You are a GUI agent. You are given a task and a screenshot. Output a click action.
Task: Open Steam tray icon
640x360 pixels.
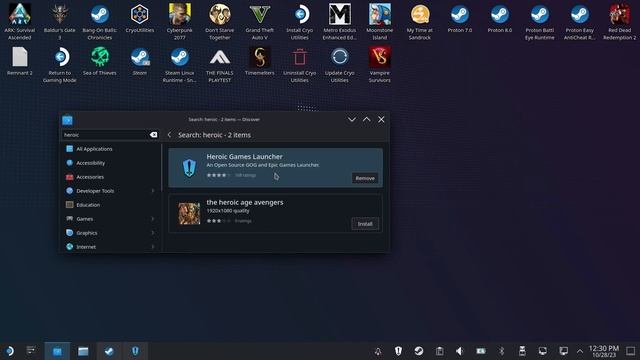[x=419, y=351]
